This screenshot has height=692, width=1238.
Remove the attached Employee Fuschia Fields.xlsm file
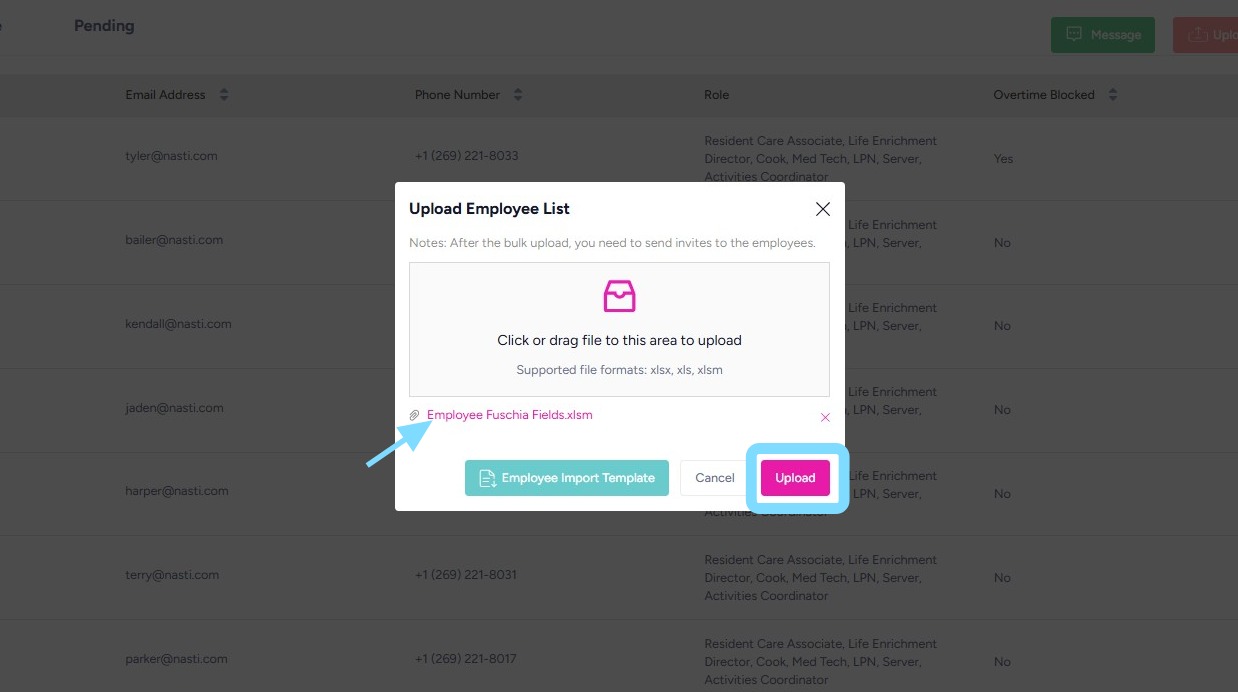pos(825,417)
